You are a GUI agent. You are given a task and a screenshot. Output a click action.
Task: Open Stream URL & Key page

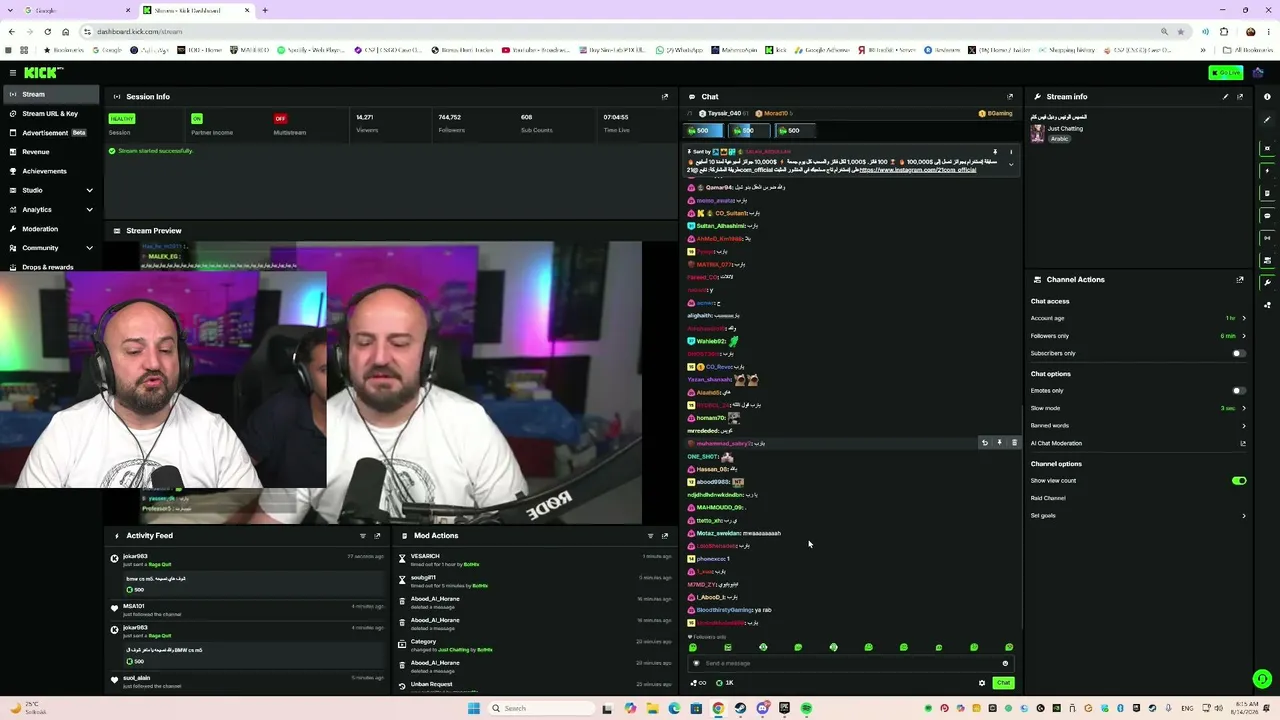pos(52,113)
